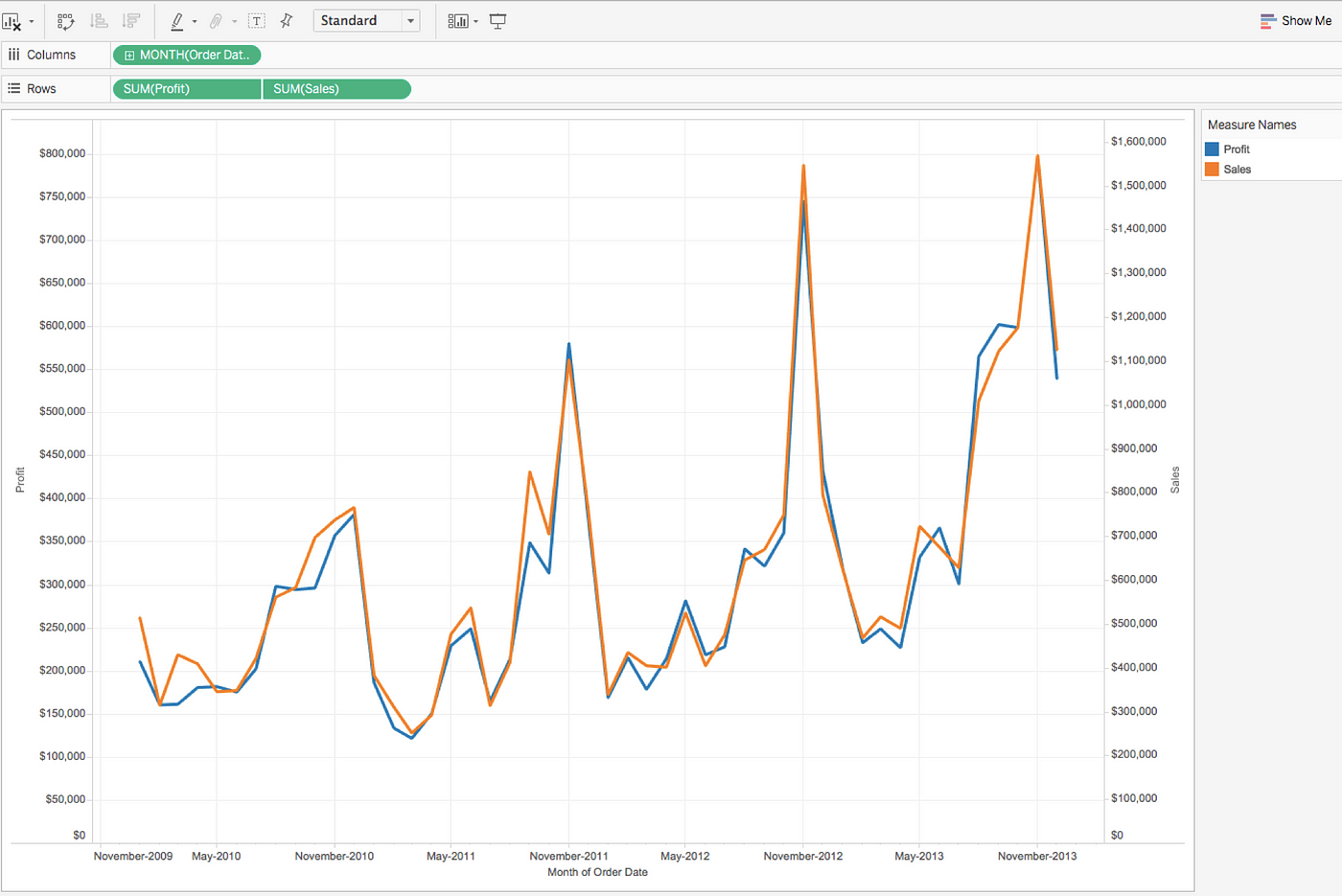
Task: Select the SUM(Profit) pill in Rows
Action: tap(187, 89)
